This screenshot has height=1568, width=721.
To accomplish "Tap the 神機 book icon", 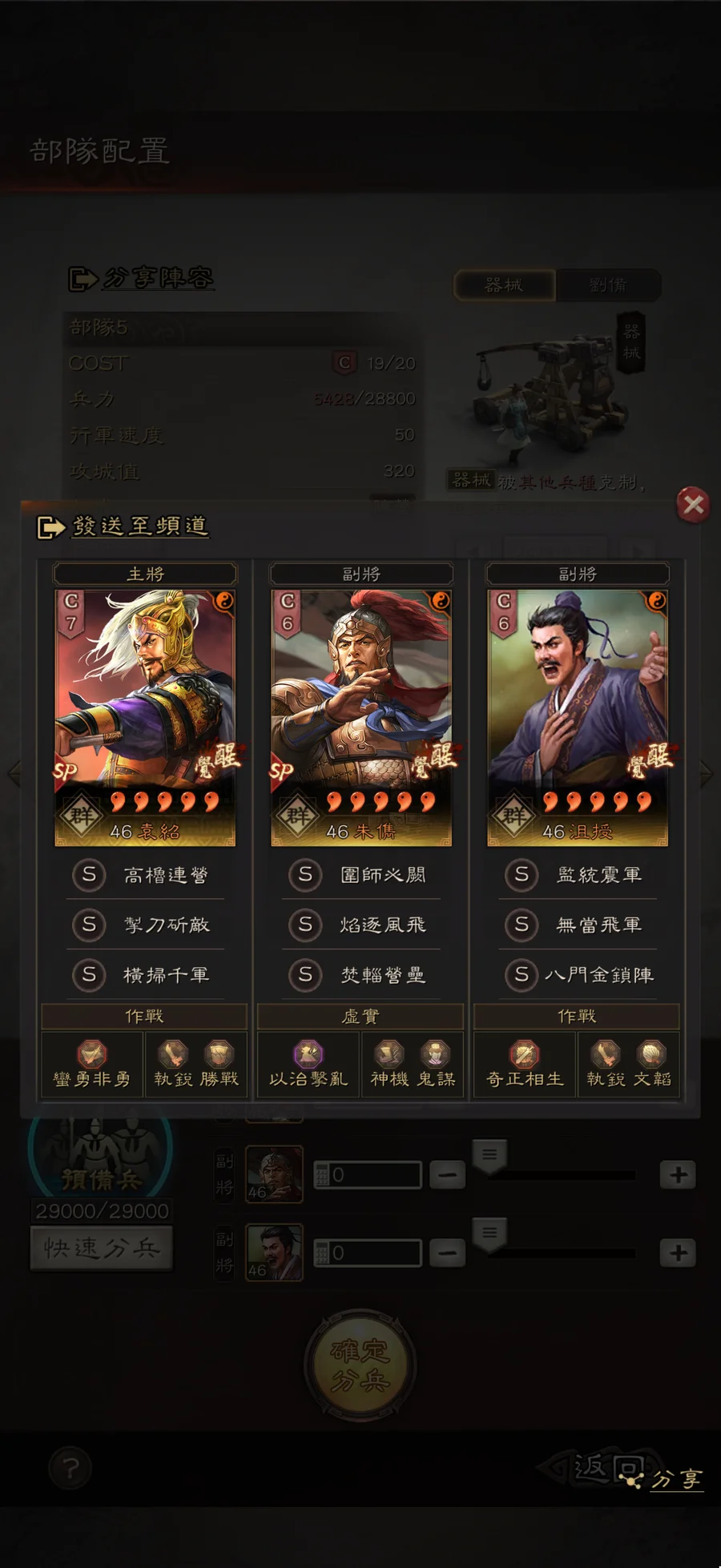I will tap(389, 1054).
